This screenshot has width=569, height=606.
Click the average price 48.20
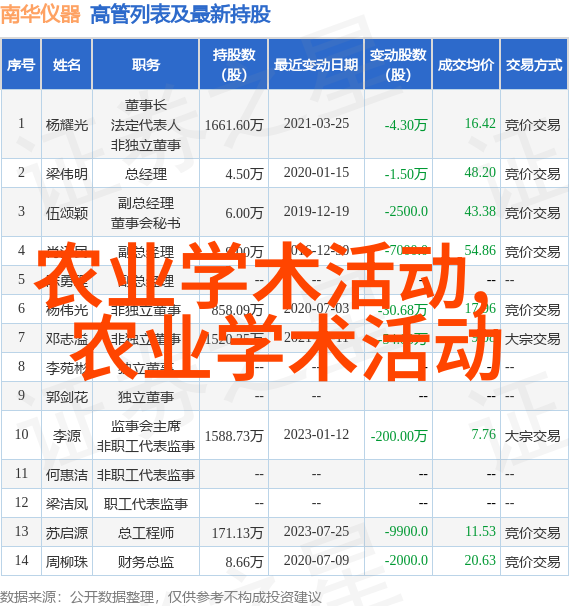click(480, 173)
